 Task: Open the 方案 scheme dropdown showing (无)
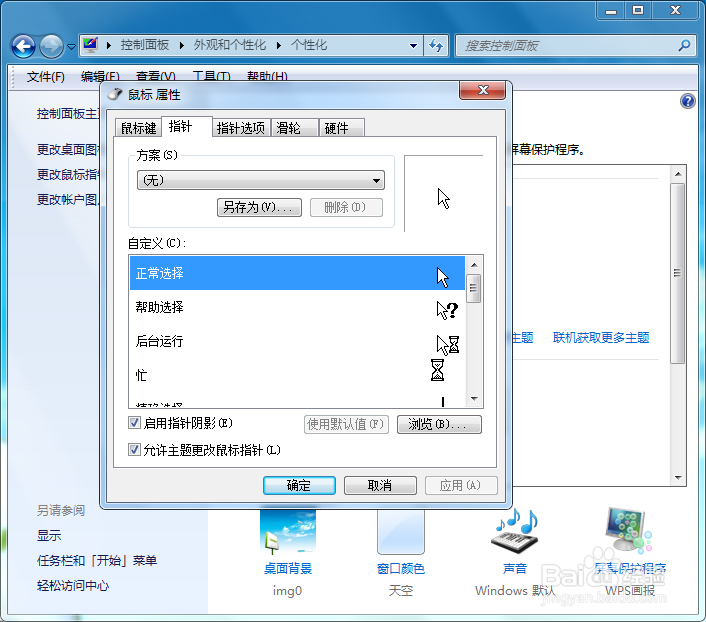click(x=261, y=180)
